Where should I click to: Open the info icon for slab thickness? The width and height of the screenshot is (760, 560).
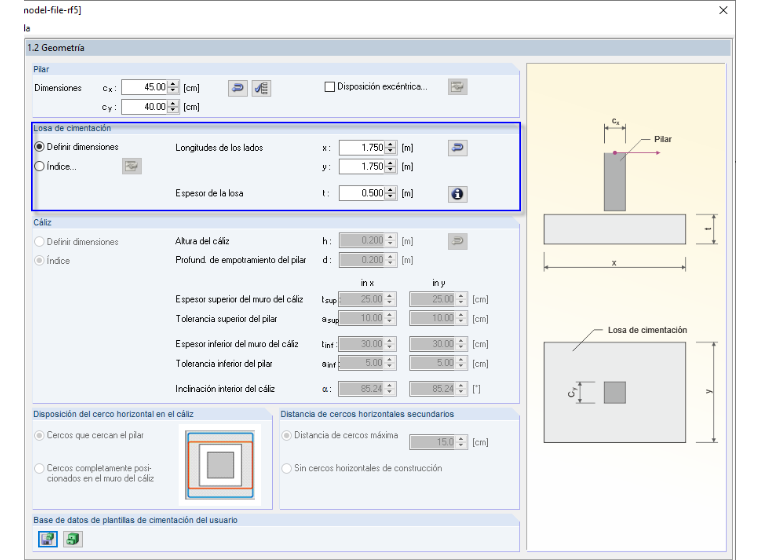coord(457,194)
